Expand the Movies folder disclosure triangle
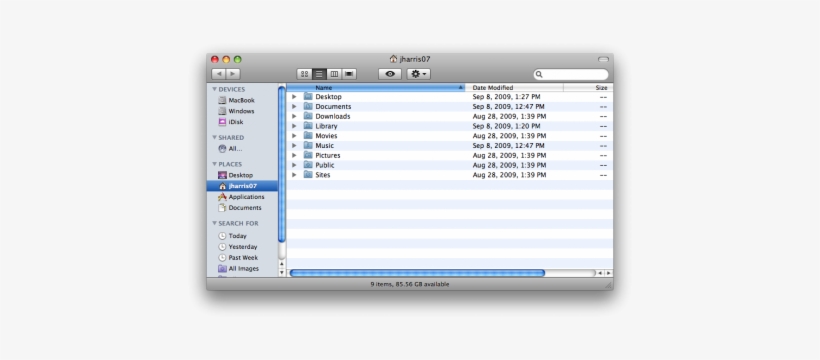The image size is (820, 360). click(x=294, y=136)
